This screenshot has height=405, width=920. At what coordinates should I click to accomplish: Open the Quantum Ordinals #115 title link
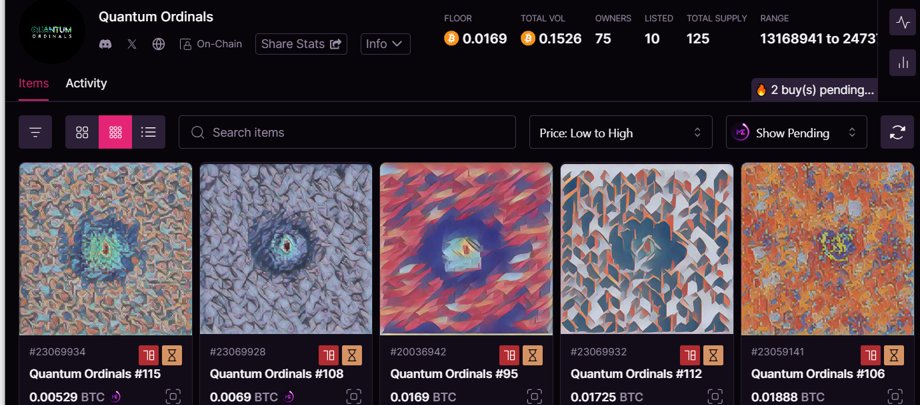[x=95, y=374]
